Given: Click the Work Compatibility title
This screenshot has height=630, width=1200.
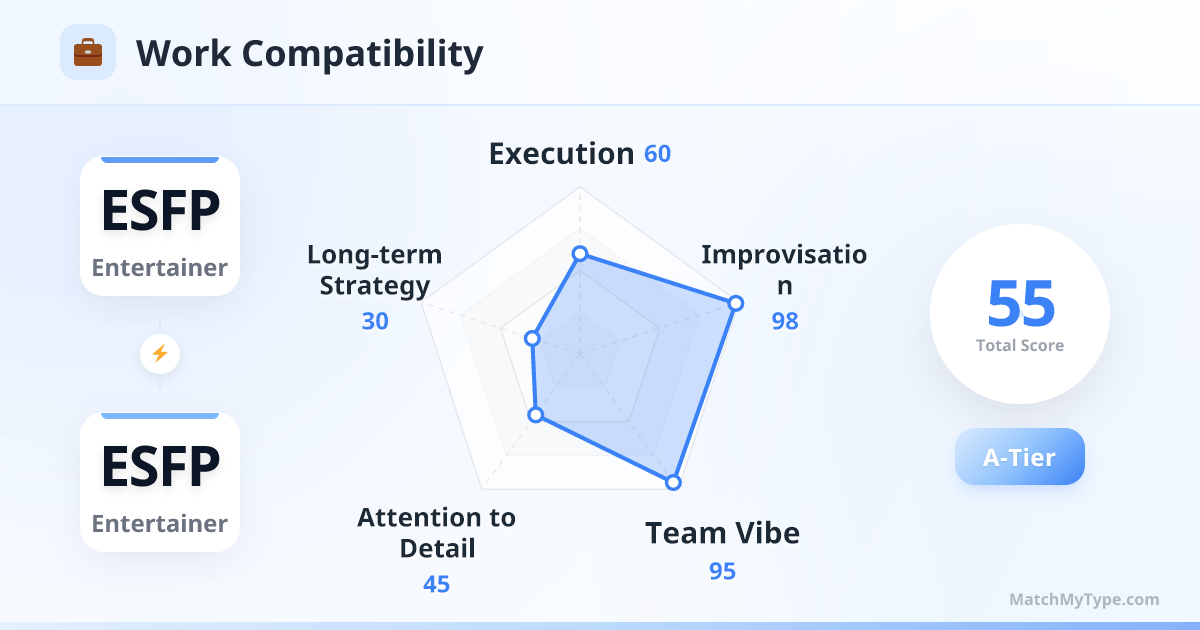Looking at the screenshot, I should [x=309, y=53].
